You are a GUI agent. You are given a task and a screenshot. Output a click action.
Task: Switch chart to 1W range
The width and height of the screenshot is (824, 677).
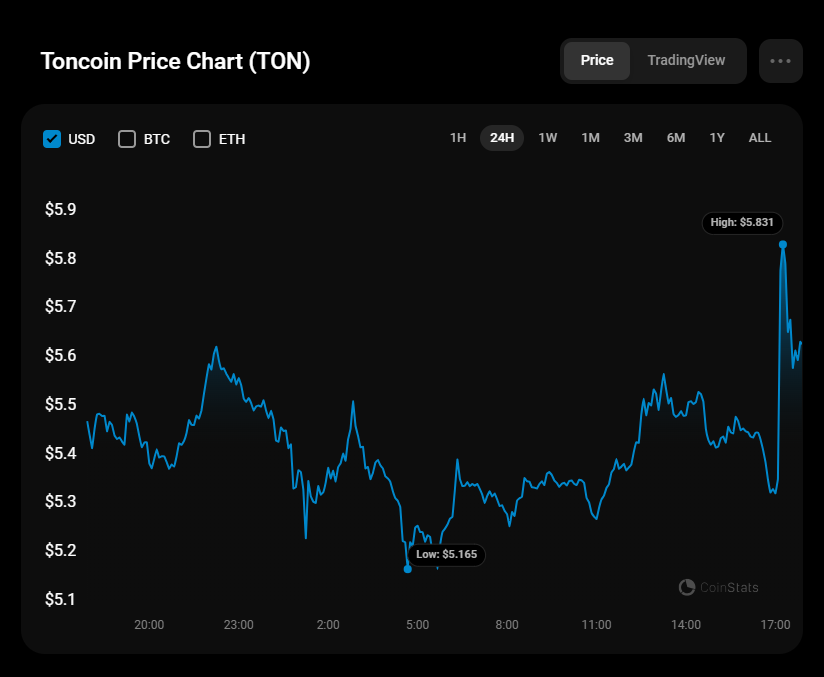click(548, 138)
